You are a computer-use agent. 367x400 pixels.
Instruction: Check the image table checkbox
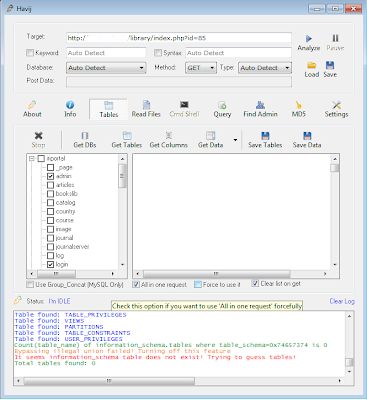point(50,229)
